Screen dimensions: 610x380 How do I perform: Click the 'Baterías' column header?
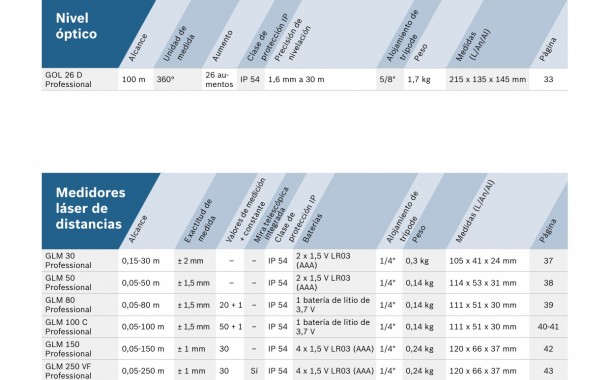tap(312, 228)
